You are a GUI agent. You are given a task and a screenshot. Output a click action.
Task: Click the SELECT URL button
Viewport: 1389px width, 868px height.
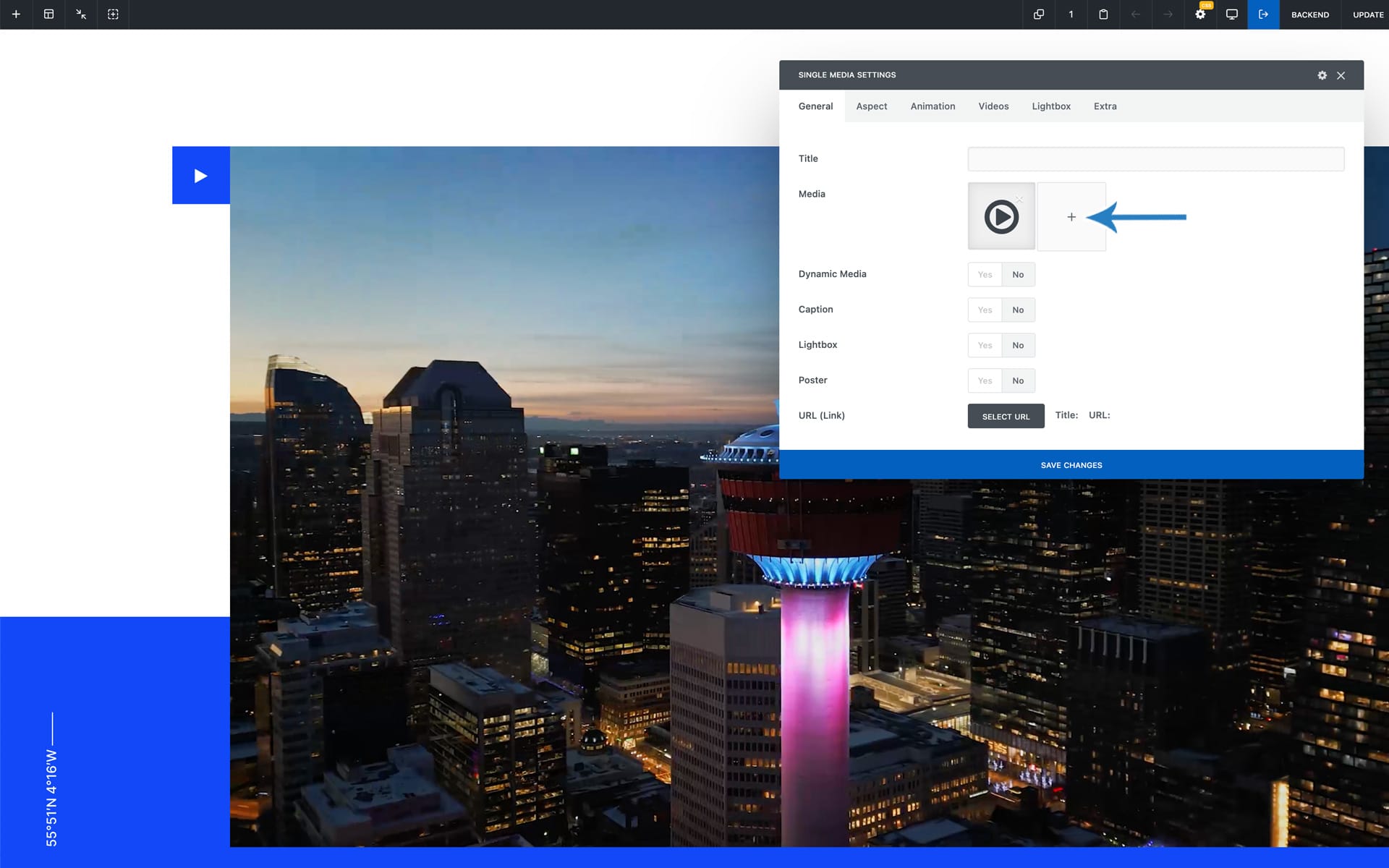pos(1006,417)
